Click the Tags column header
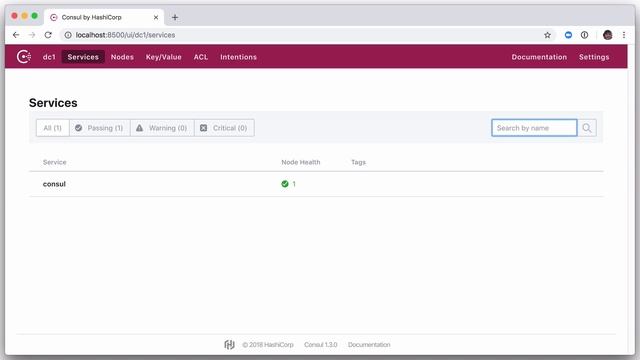 click(x=358, y=162)
